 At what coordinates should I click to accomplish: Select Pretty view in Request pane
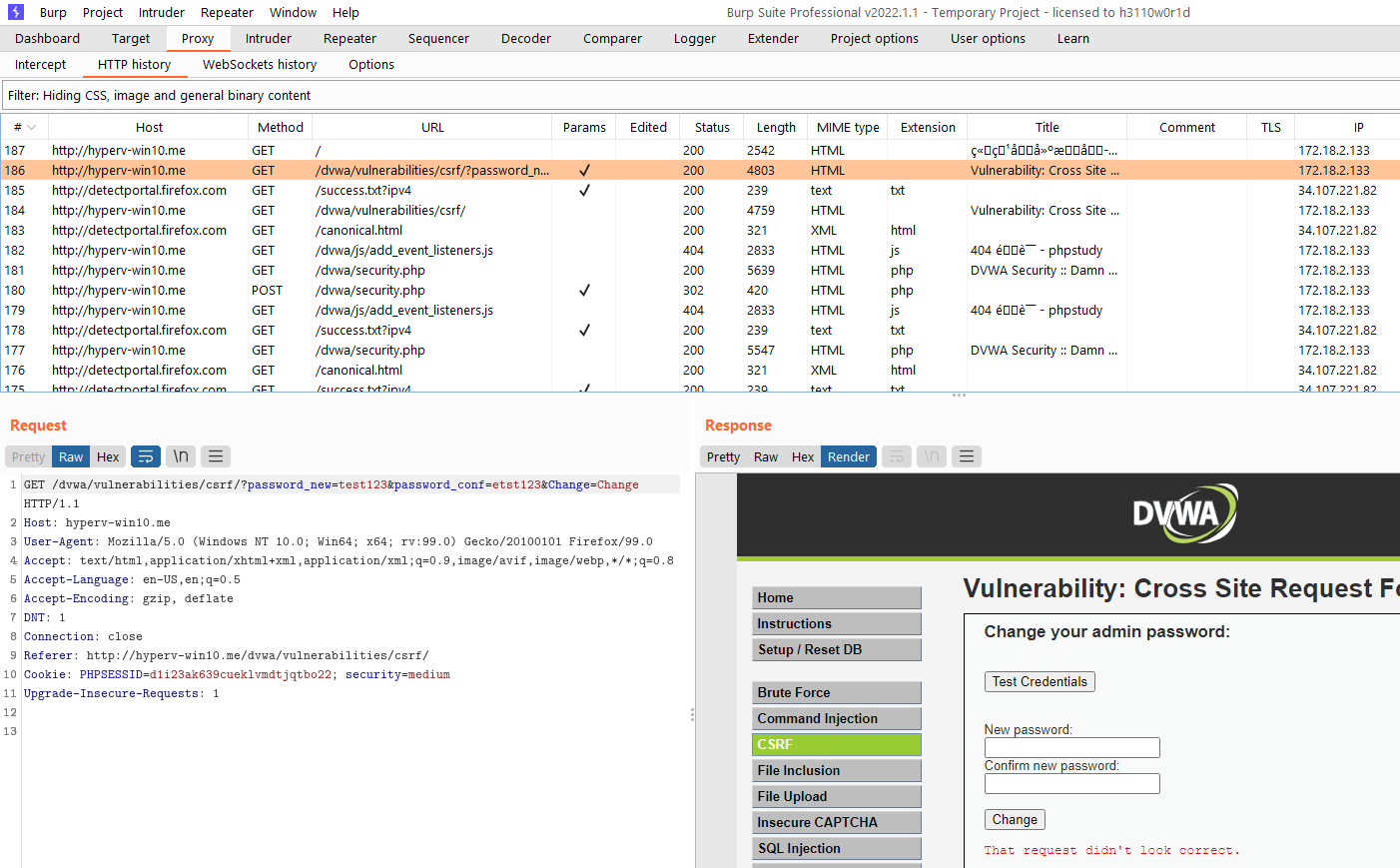[x=28, y=456]
